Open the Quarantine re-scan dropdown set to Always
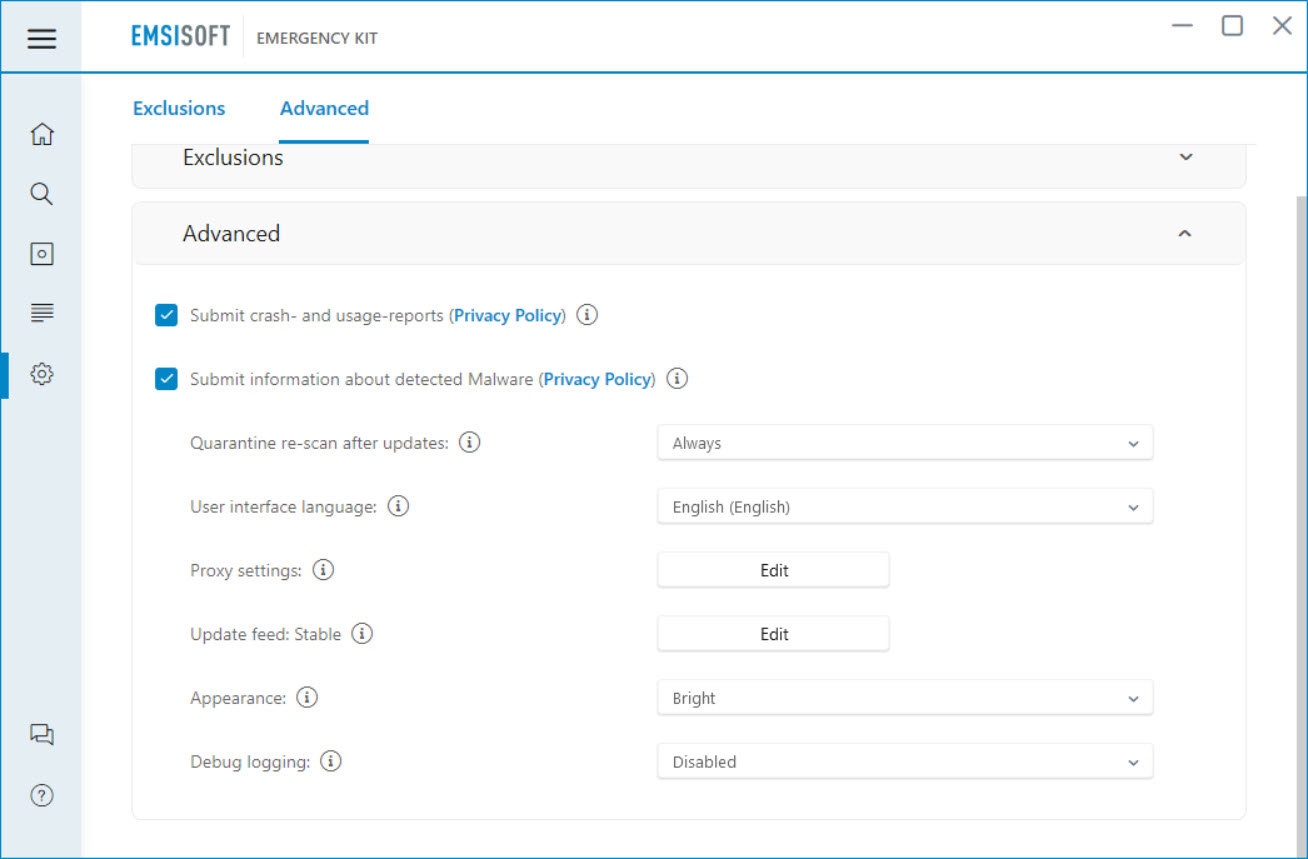Image resolution: width=1308 pixels, height=859 pixels. (905, 443)
